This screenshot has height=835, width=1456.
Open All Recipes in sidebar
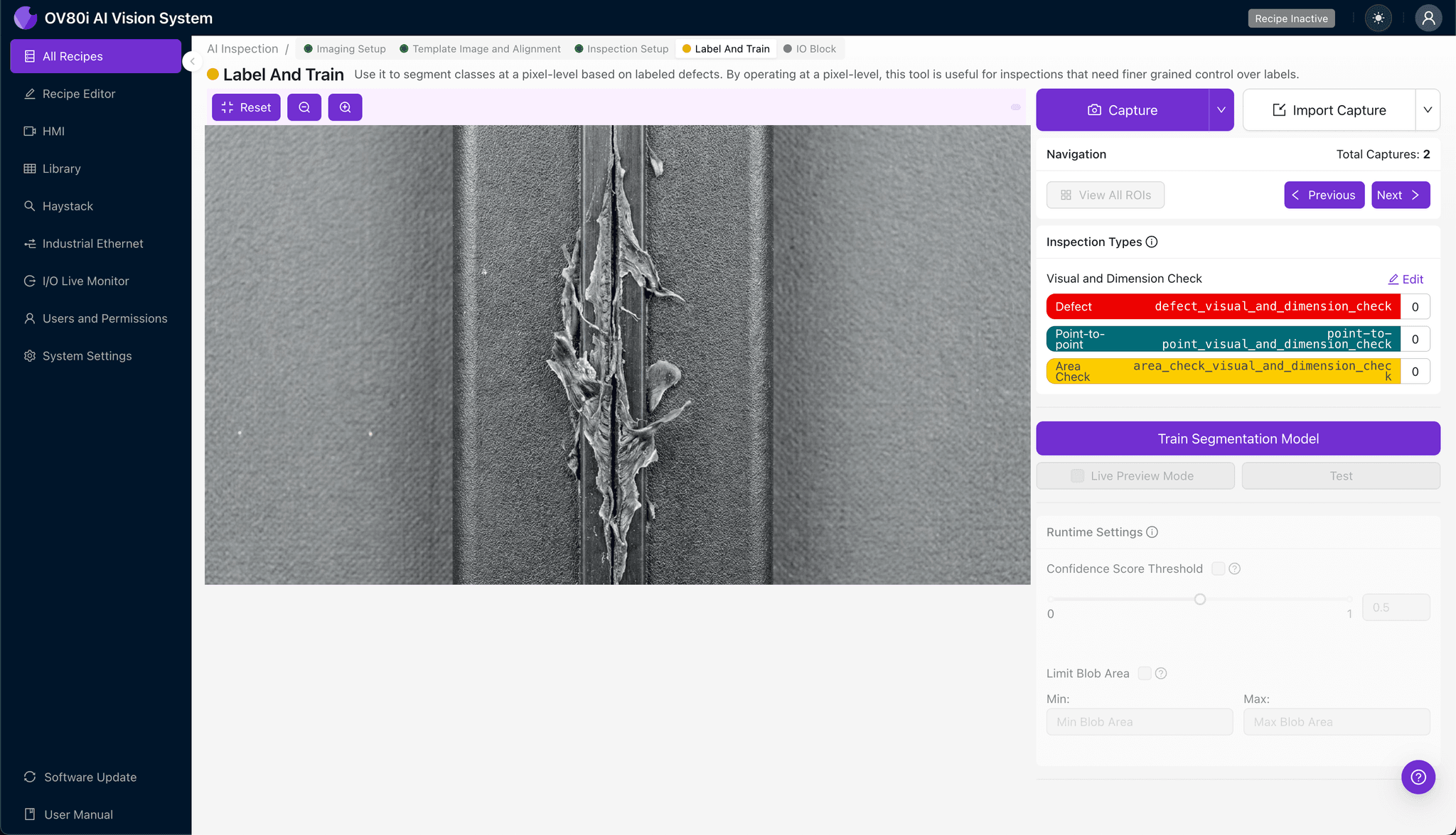click(96, 56)
